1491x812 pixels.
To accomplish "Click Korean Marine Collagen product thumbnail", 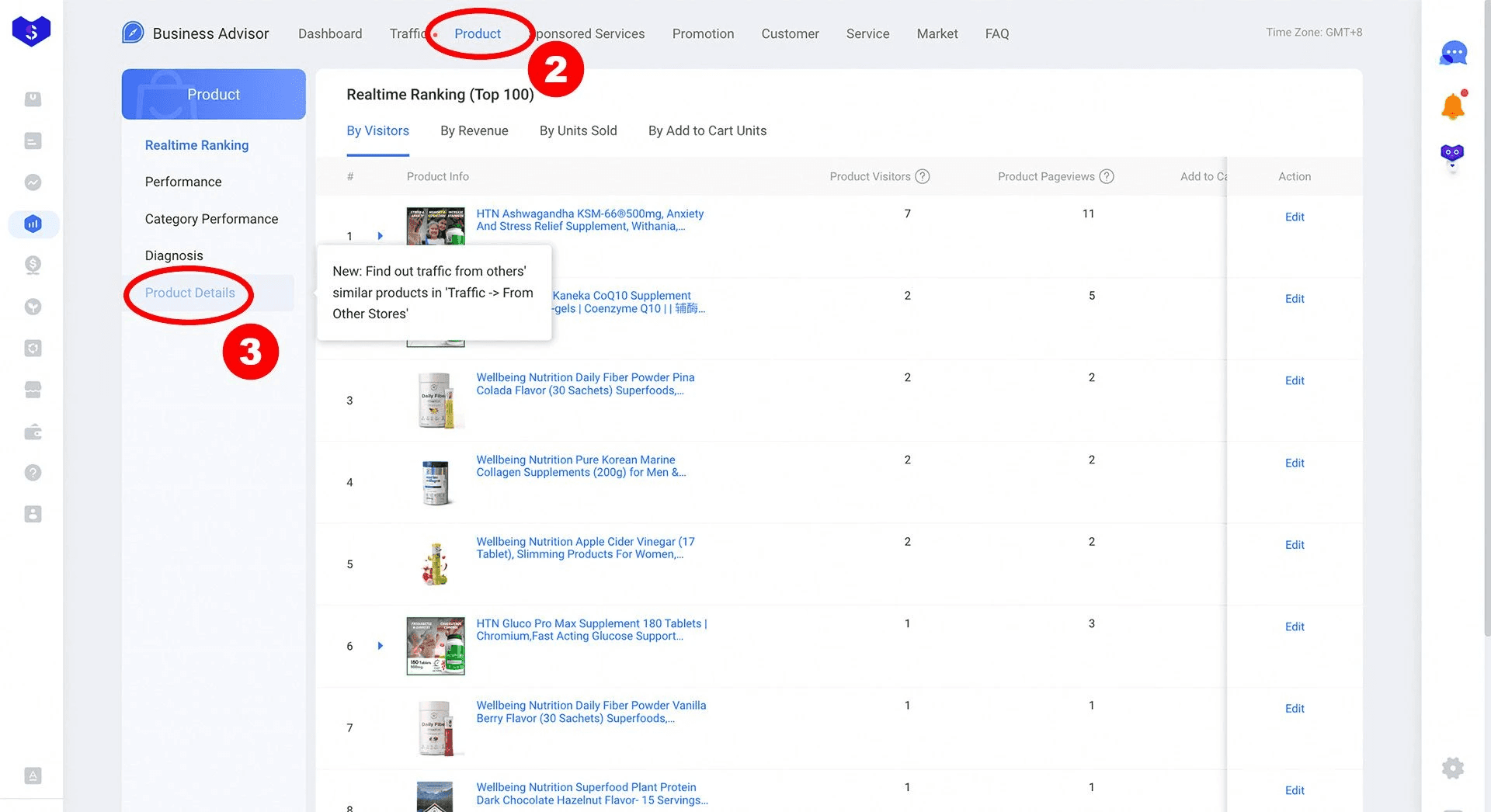I will tap(436, 482).
